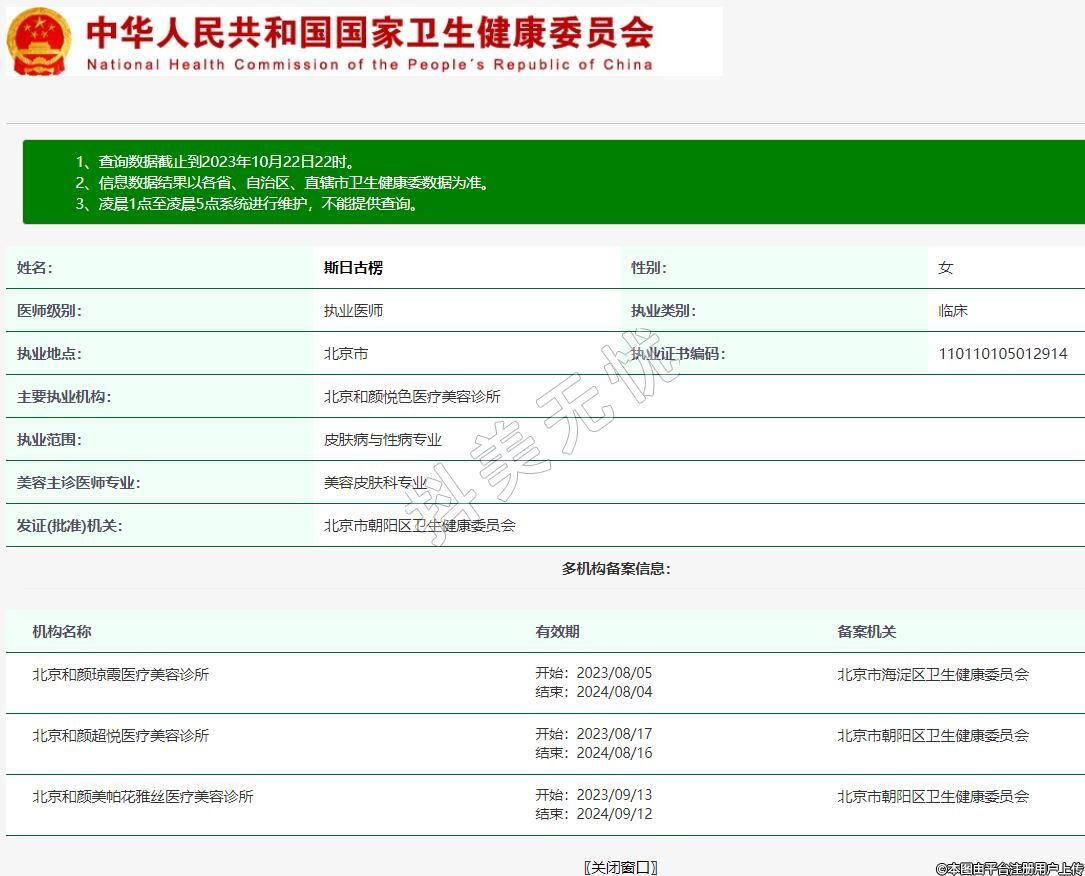Click the 备案机关 column header

(866, 632)
